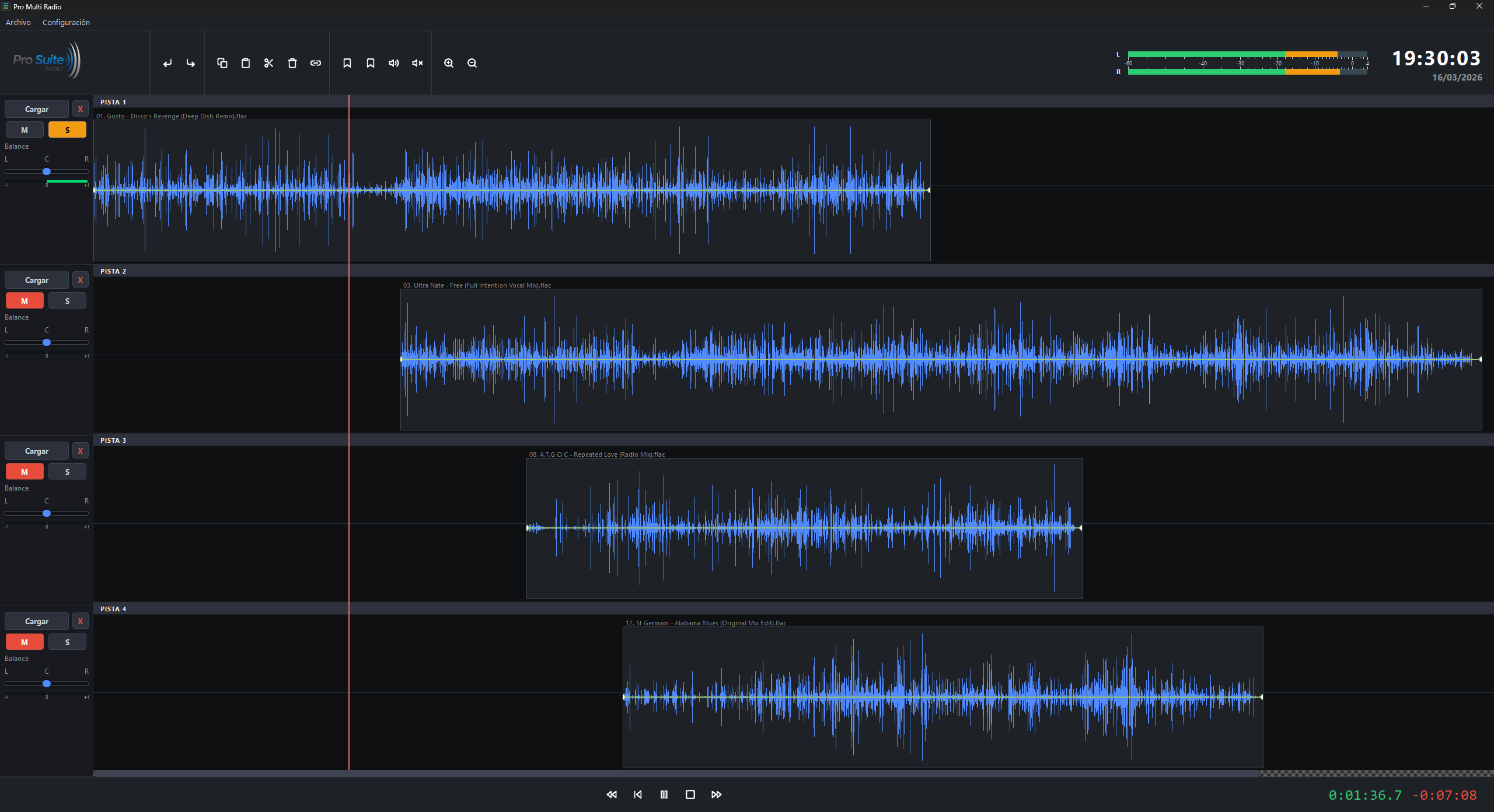Stop playback with the stop button

(690, 794)
